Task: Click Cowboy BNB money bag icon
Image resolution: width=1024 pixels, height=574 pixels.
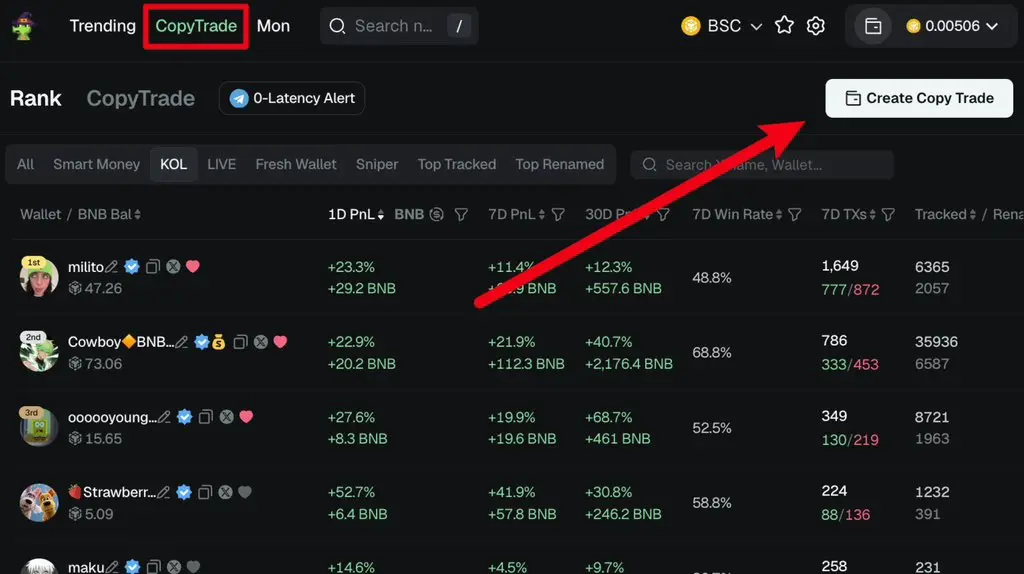Action: point(219,342)
